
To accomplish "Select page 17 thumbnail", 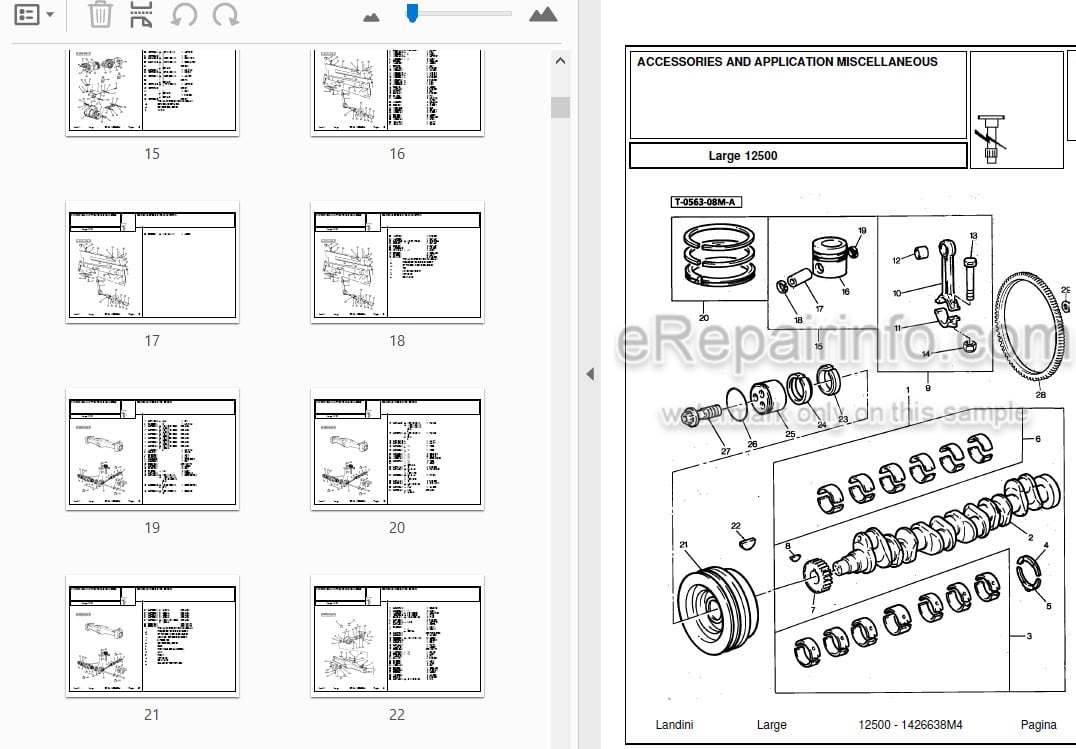I will point(152,262).
